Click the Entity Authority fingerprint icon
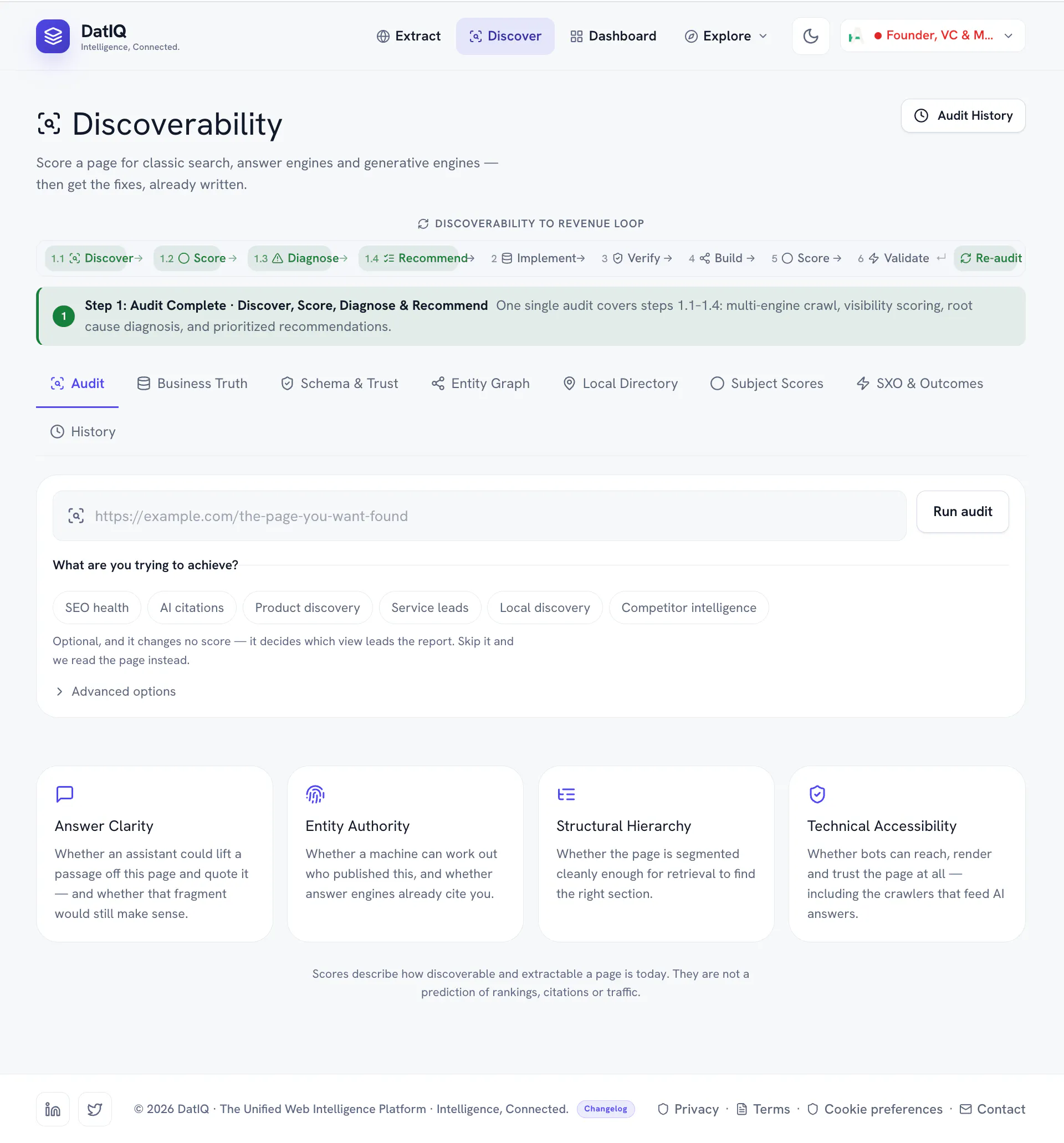1064x1143 pixels. tap(315, 794)
